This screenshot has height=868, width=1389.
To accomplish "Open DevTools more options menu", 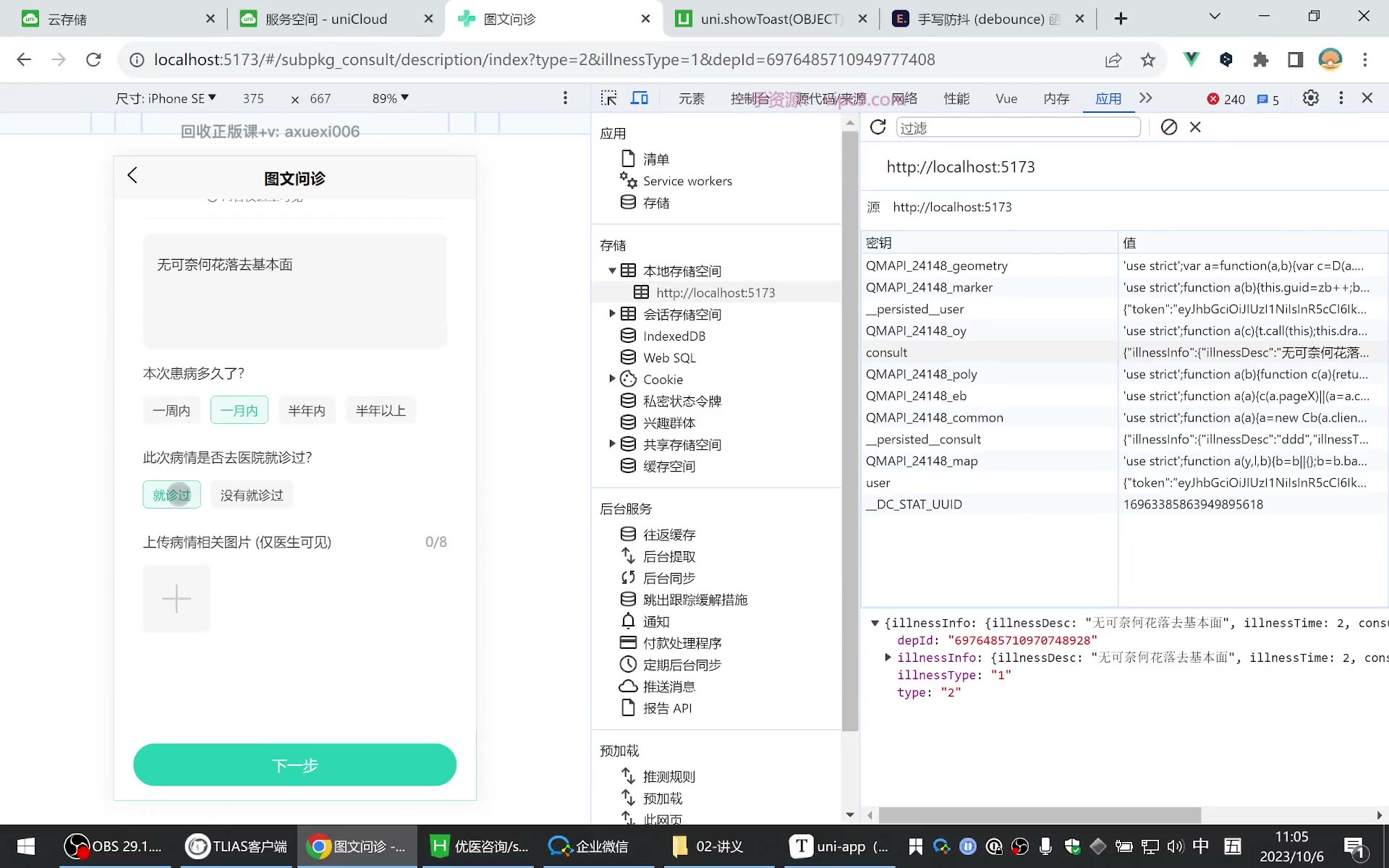I will coord(1341,98).
